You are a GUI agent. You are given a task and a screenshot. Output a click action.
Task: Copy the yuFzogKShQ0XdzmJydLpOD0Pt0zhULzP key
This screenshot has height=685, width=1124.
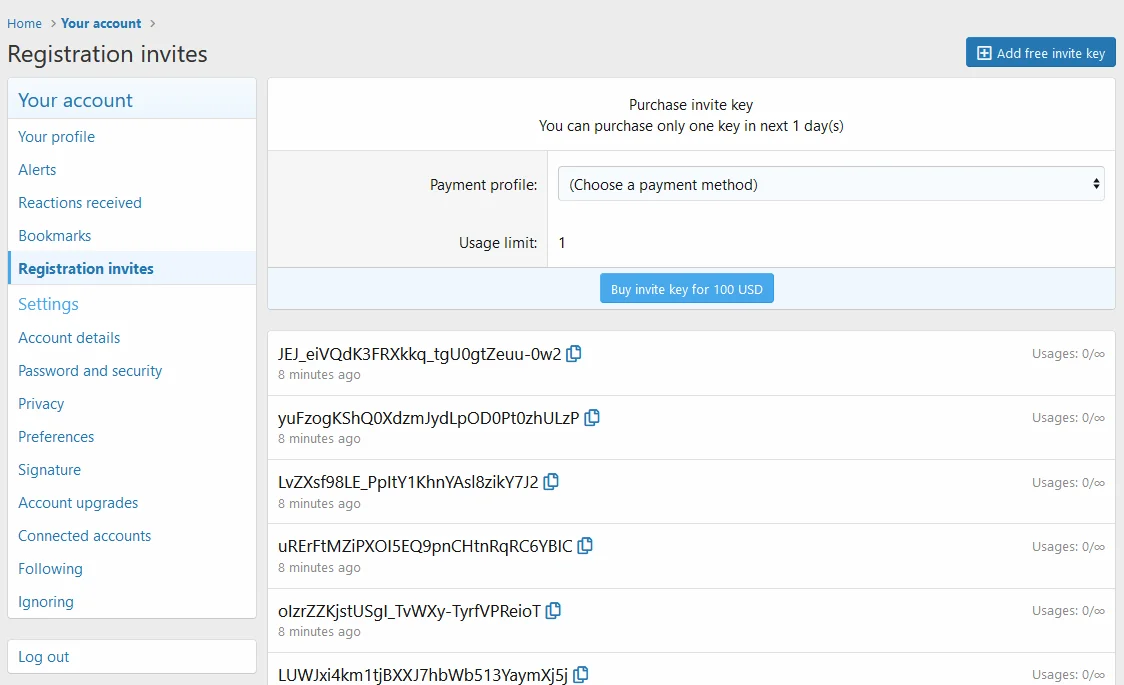[592, 418]
